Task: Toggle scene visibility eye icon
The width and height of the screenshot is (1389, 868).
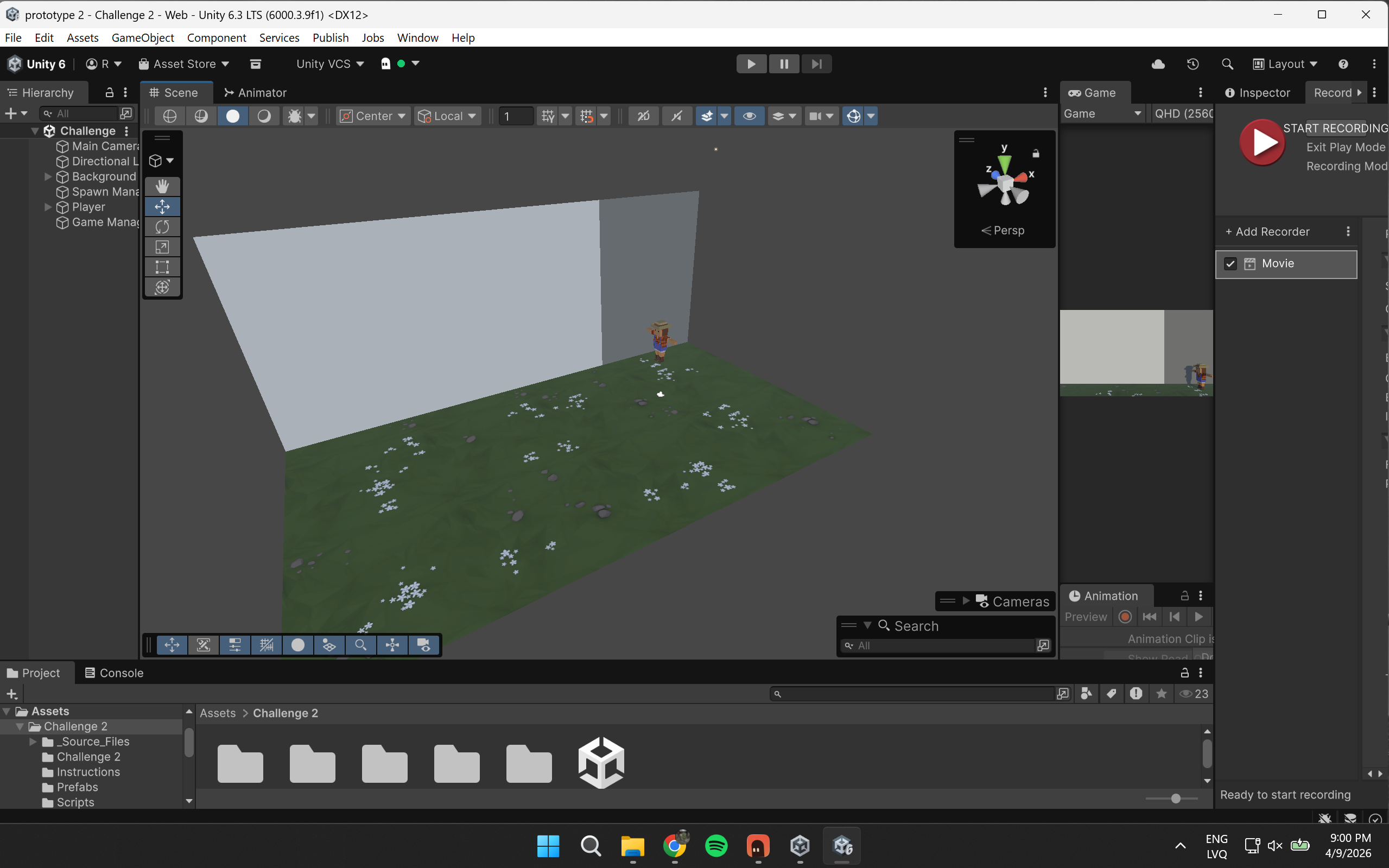Action: coord(749,116)
